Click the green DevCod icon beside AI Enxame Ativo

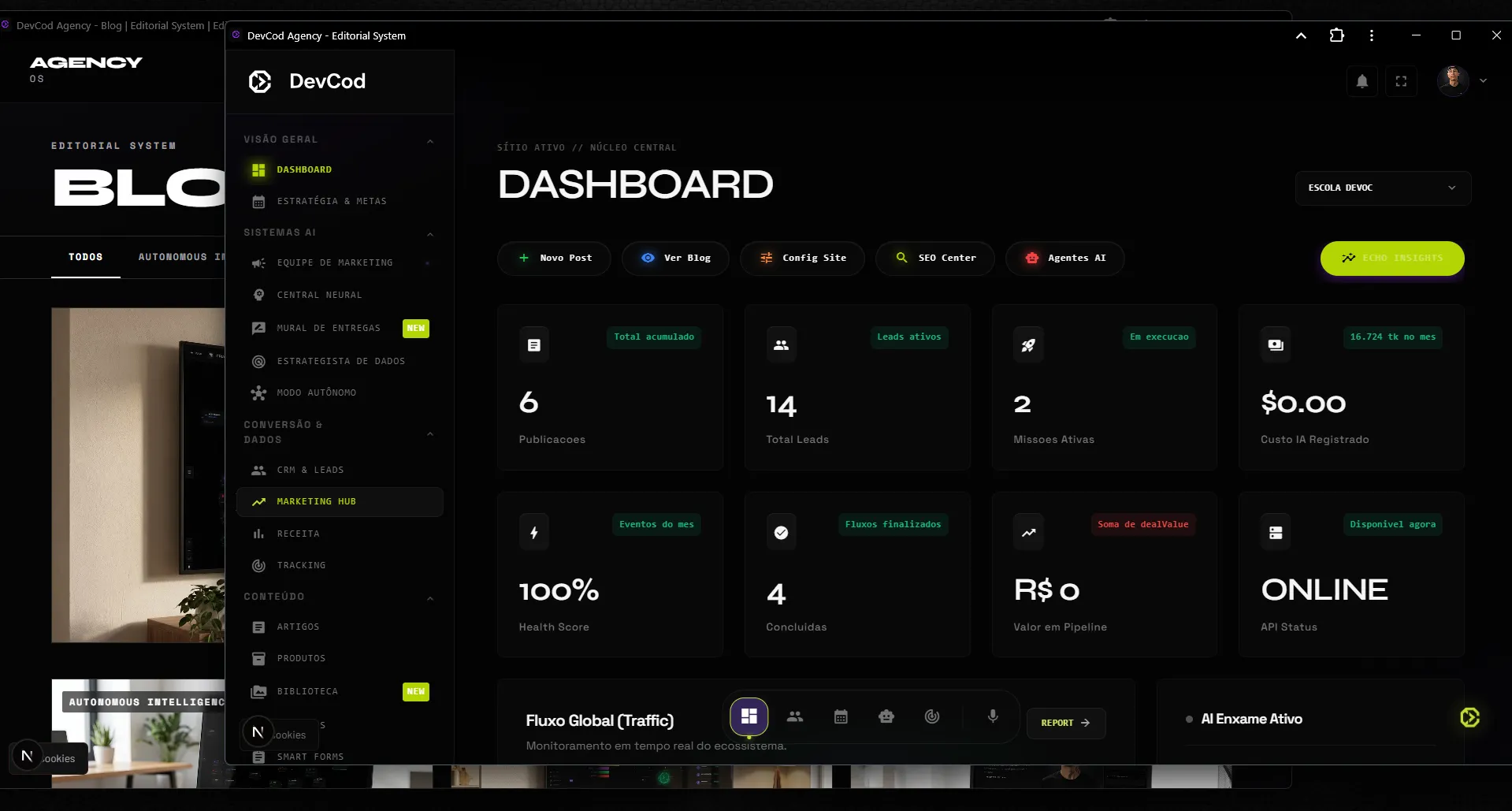(1469, 717)
